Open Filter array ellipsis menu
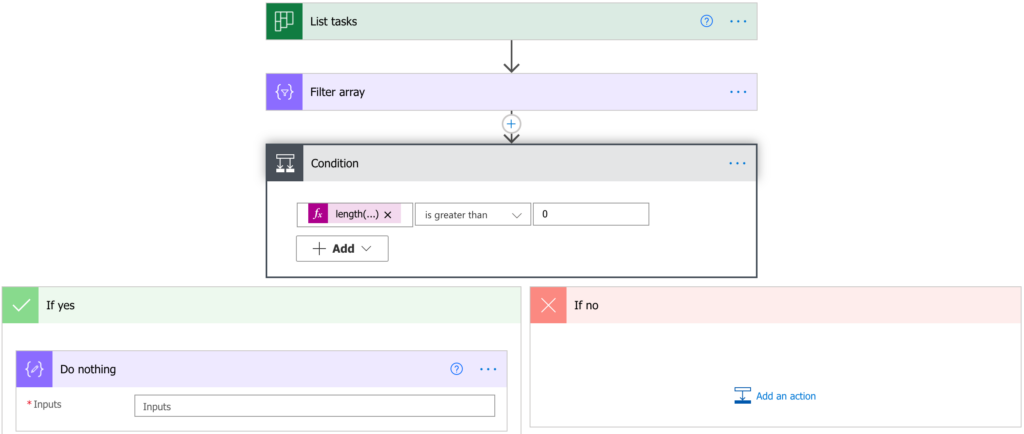 pyautogui.click(x=738, y=92)
